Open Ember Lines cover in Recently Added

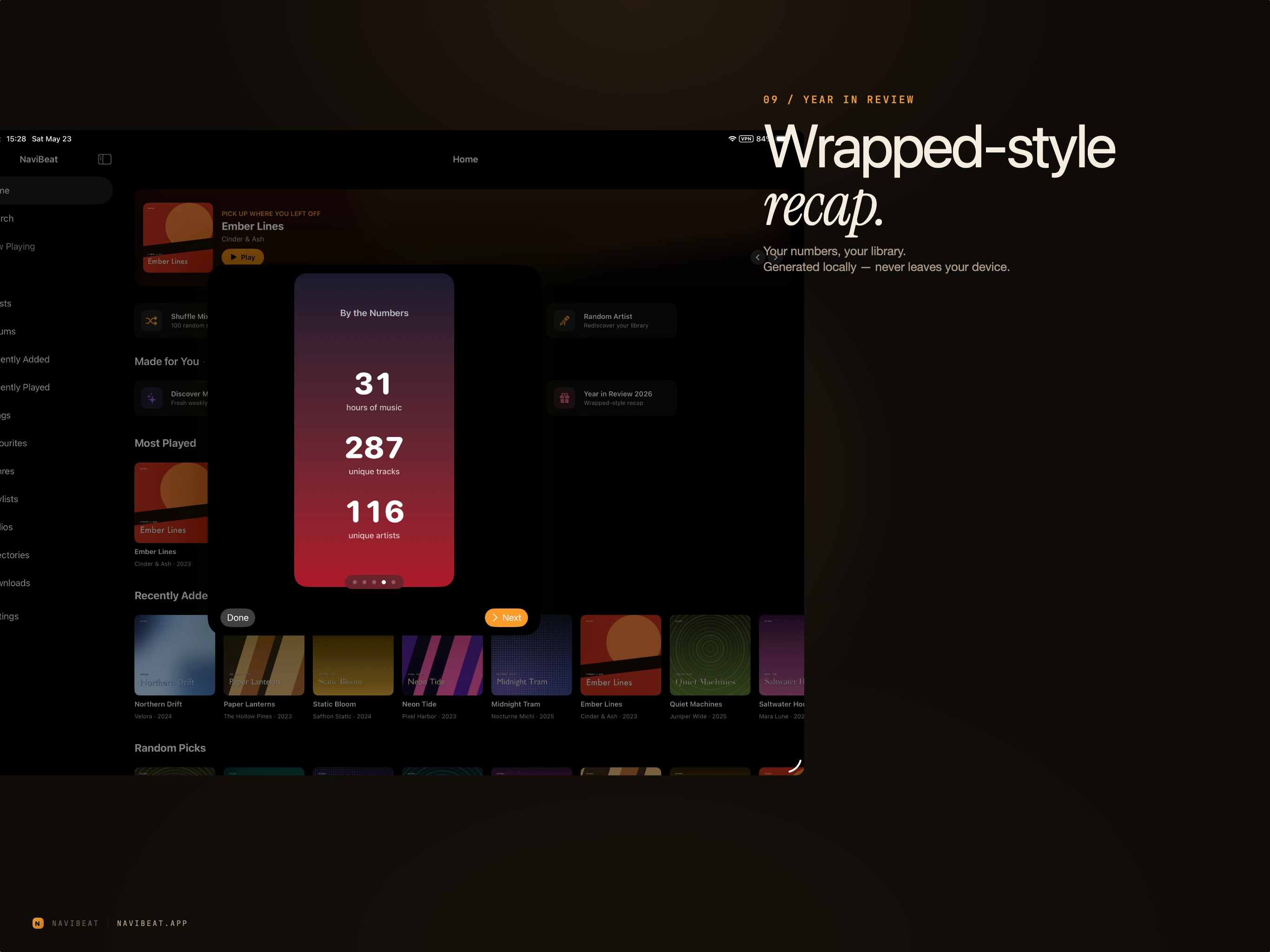click(621, 655)
